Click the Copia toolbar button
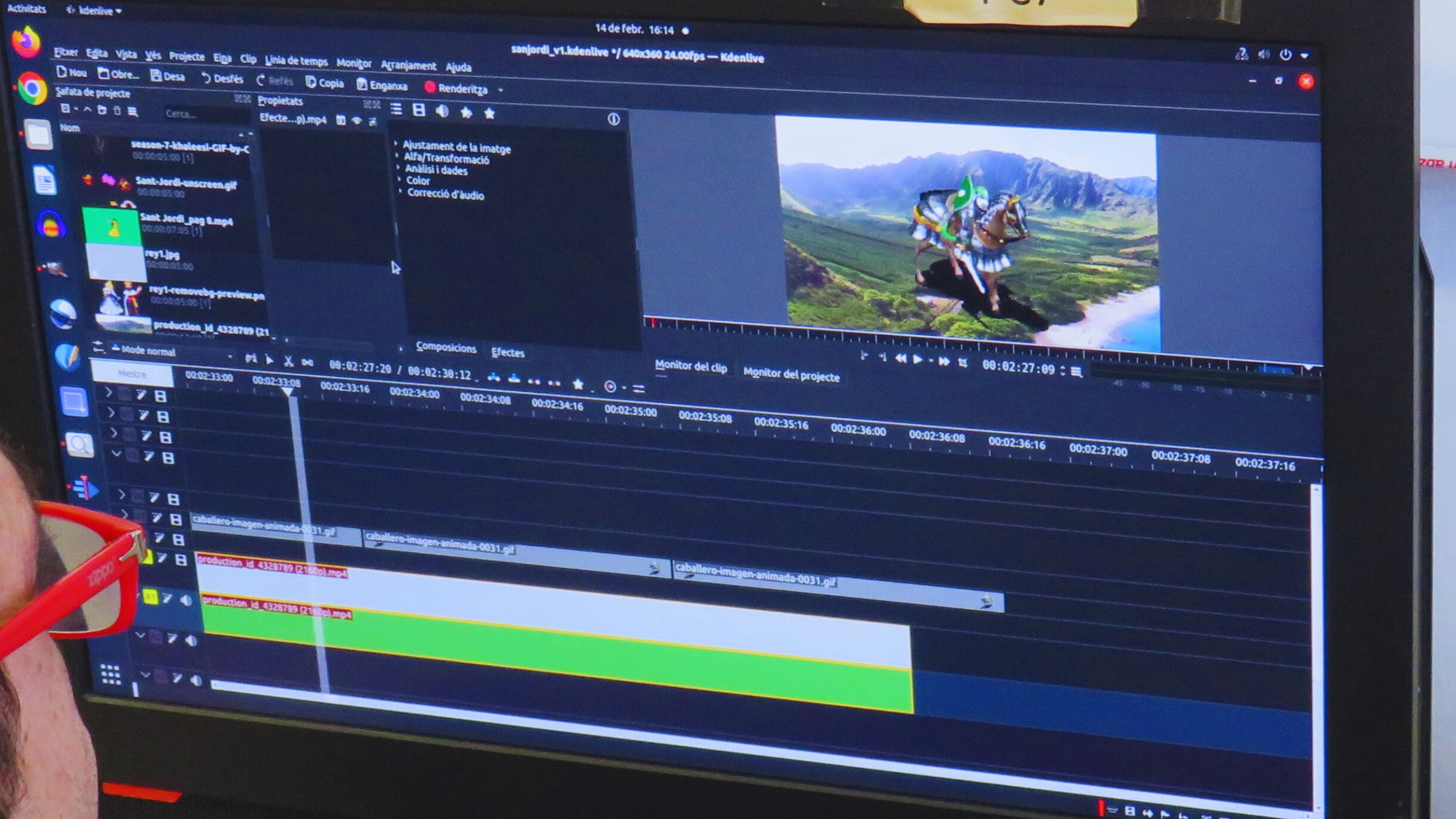The width and height of the screenshot is (1456, 819). [325, 83]
